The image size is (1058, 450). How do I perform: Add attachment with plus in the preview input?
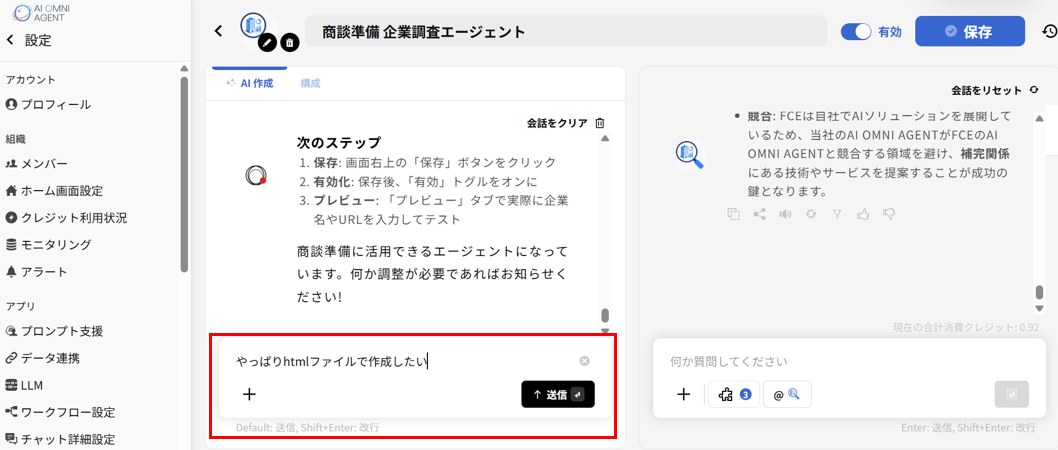[684, 395]
